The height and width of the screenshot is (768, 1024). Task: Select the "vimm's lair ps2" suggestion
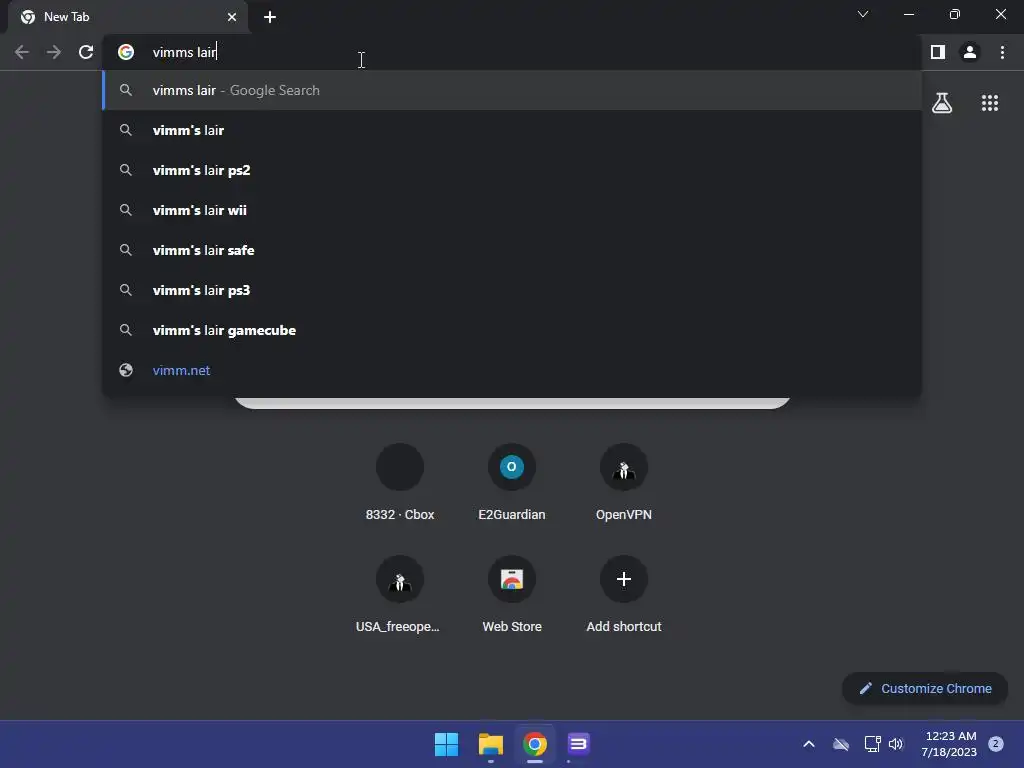point(512,170)
